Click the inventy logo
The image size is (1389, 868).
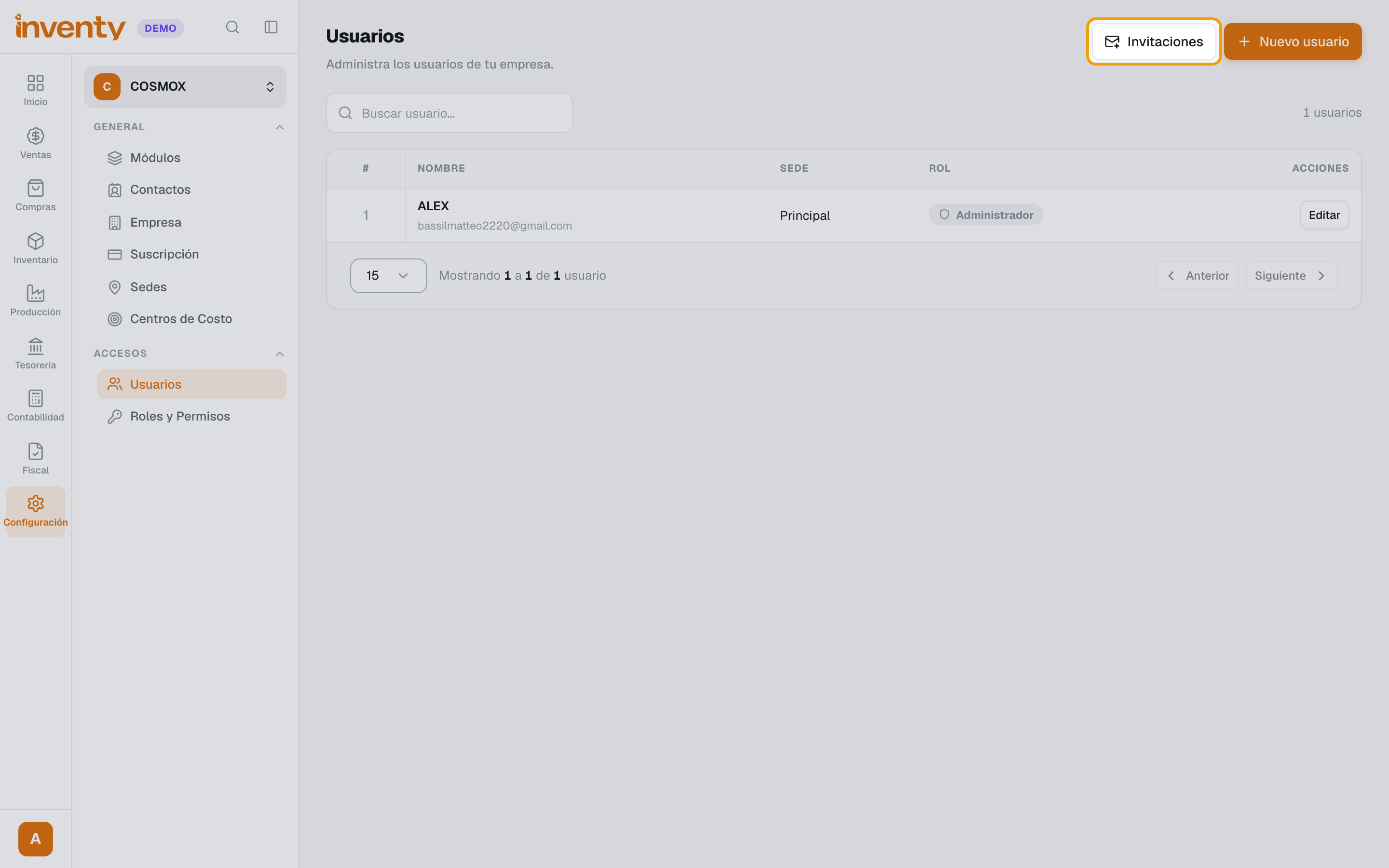(x=70, y=27)
